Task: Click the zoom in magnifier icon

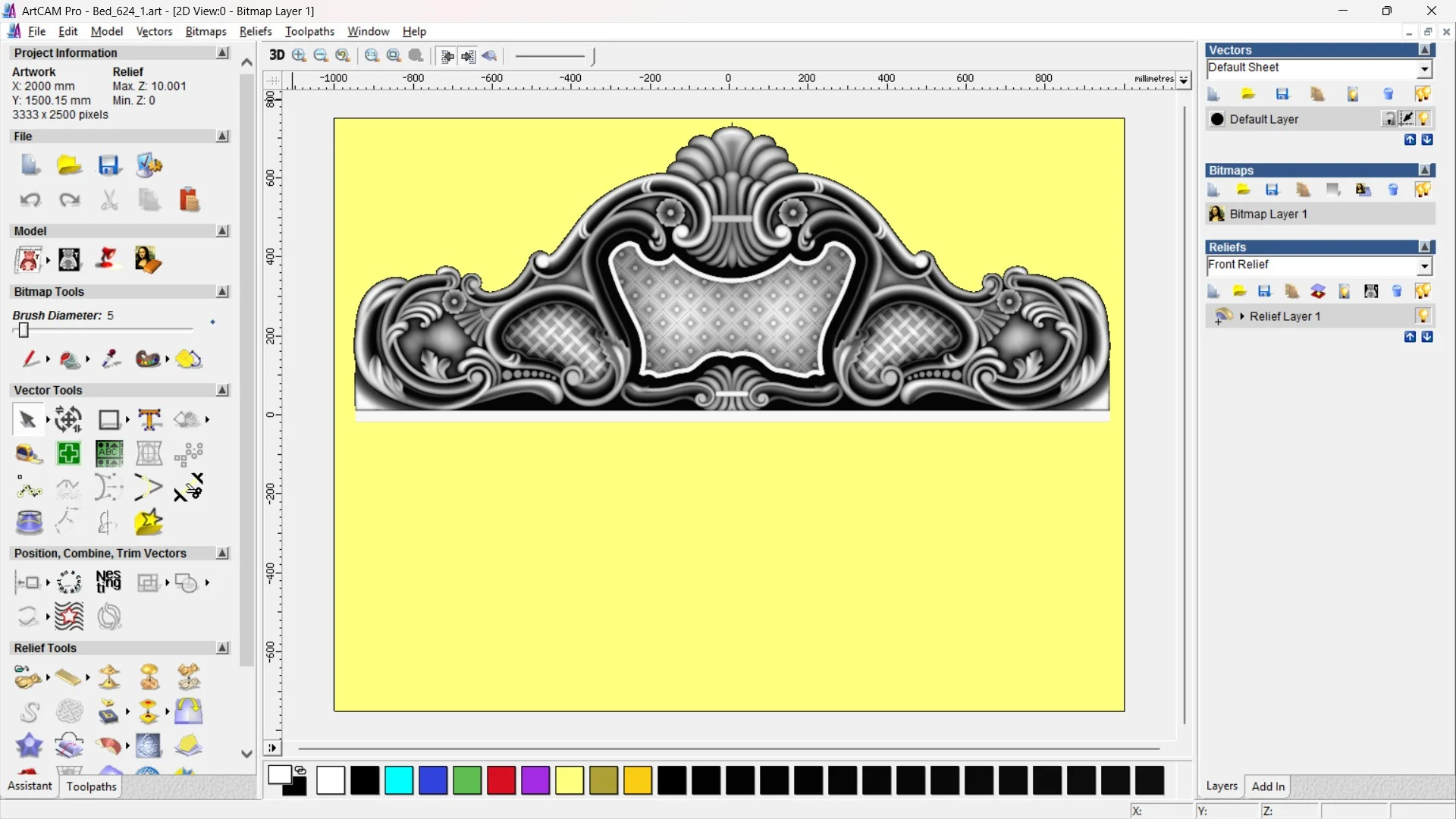Action: (299, 55)
